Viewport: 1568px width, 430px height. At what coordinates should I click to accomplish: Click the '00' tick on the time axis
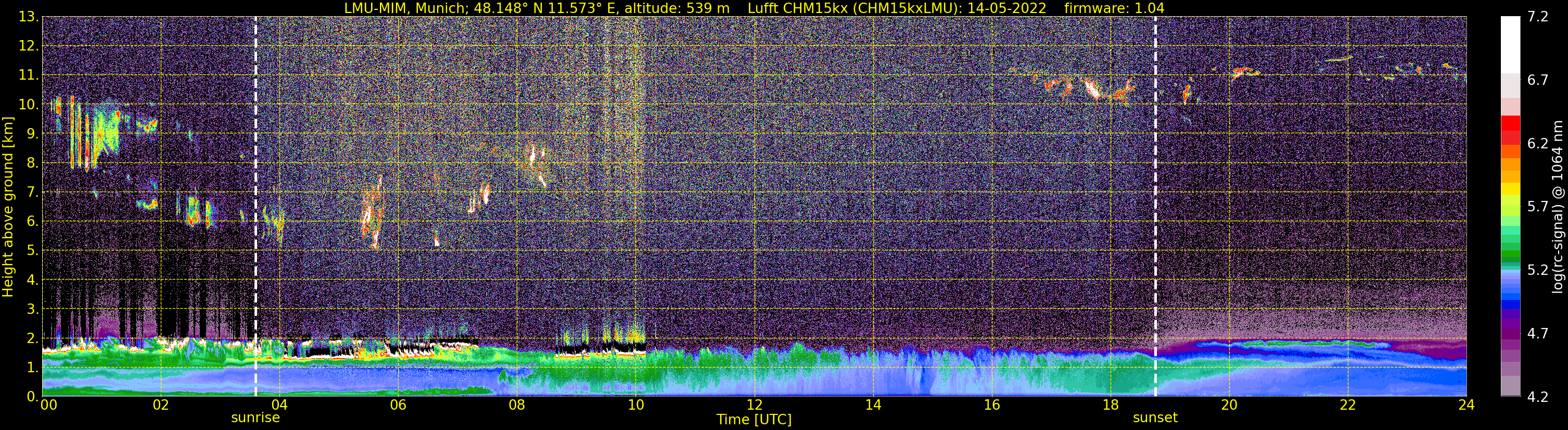click(49, 405)
